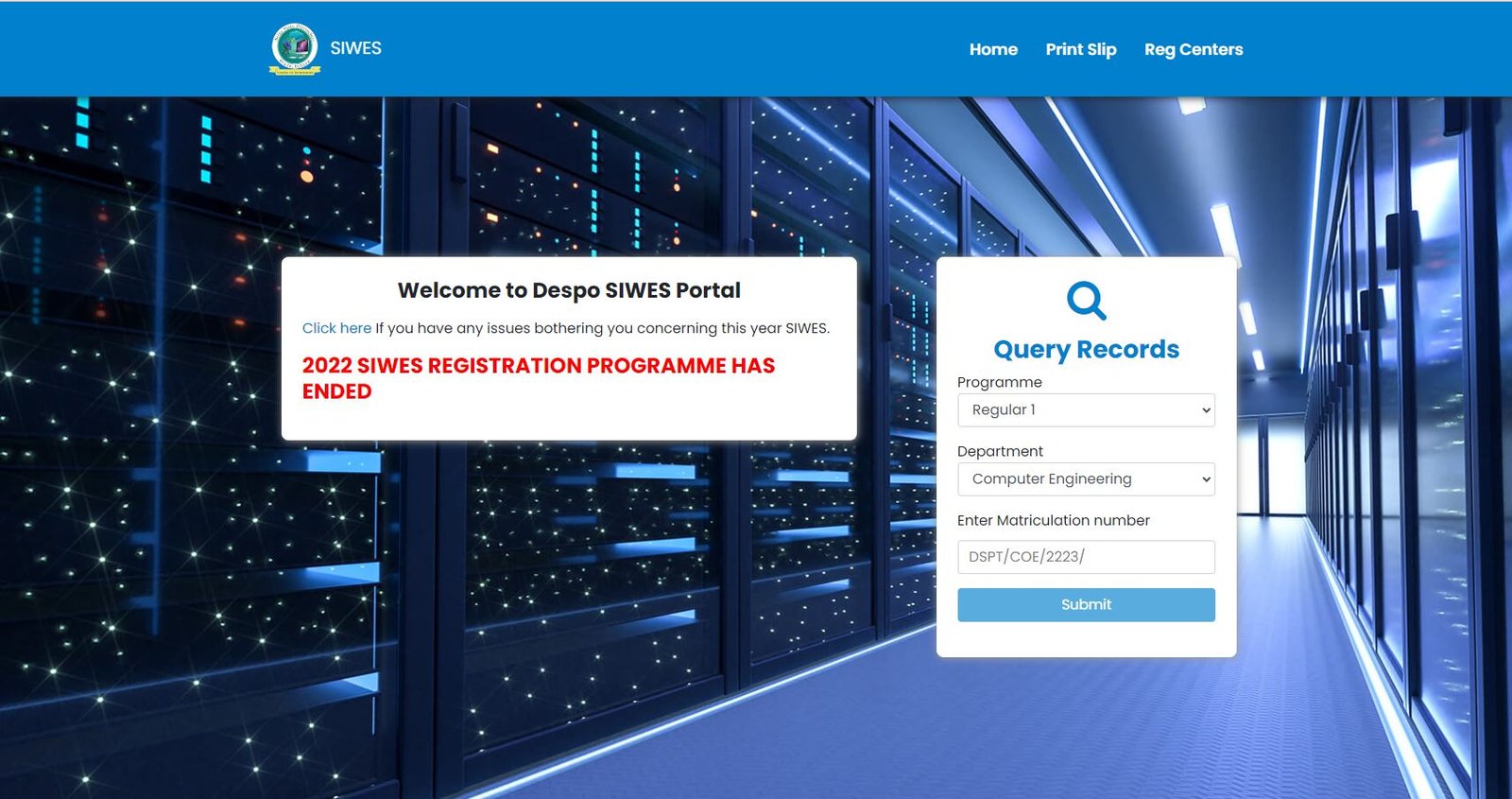Follow the 'Click here' issues link

(x=336, y=328)
